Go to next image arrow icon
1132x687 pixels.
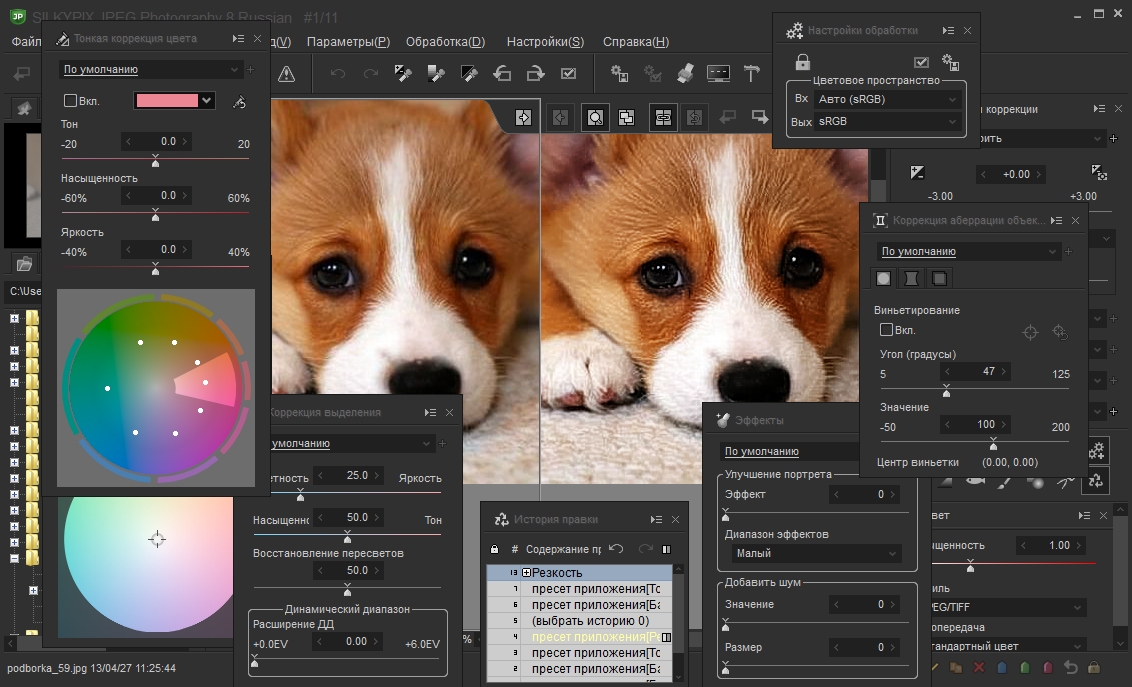point(759,116)
